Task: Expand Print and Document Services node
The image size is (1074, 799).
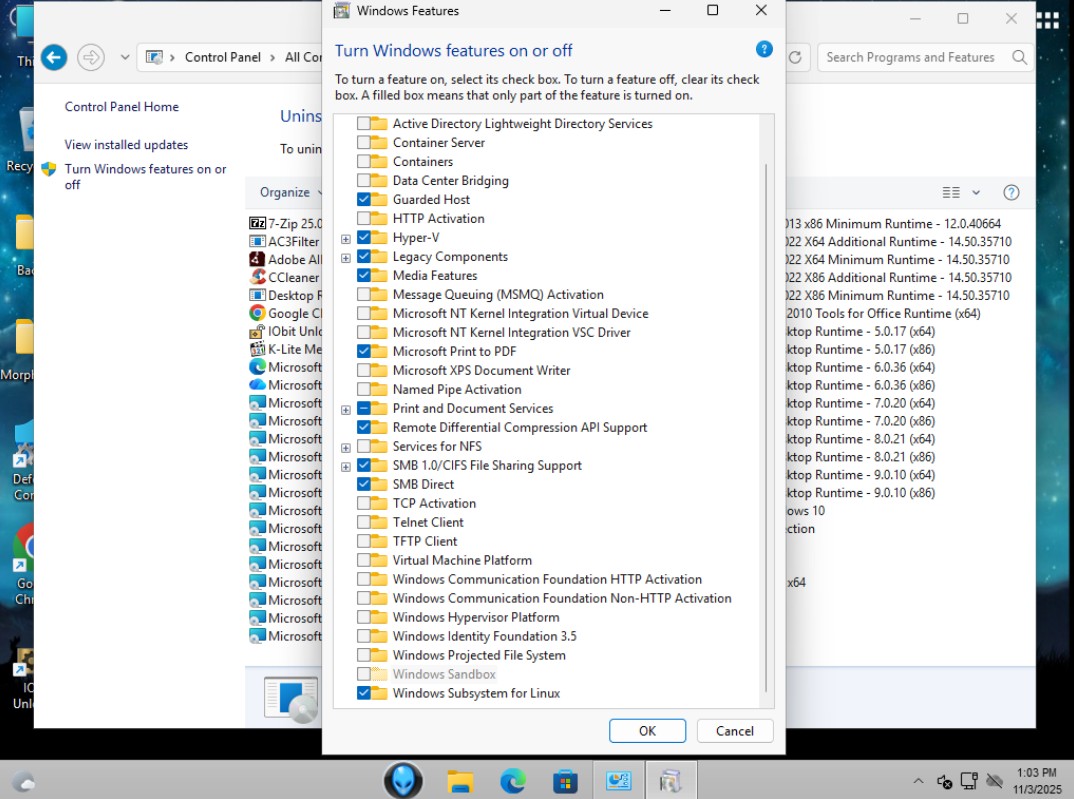Action: coord(346,409)
